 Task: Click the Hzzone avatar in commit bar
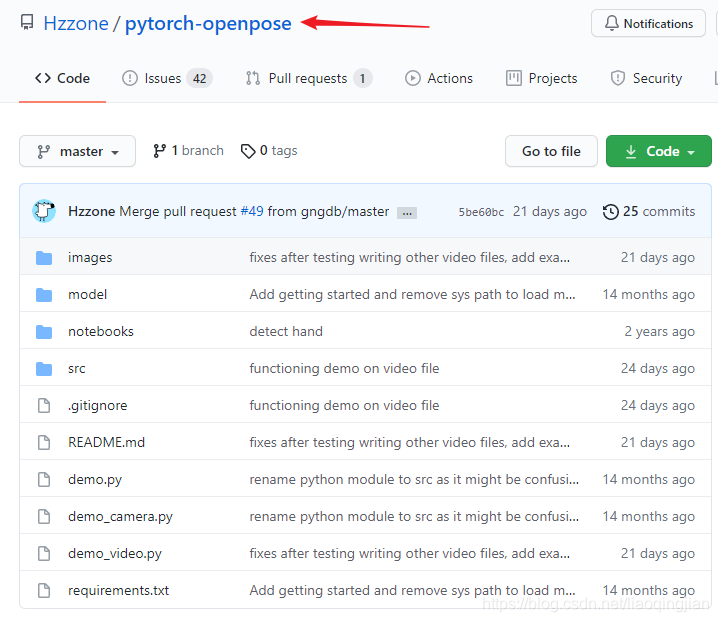pyautogui.click(x=44, y=211)
